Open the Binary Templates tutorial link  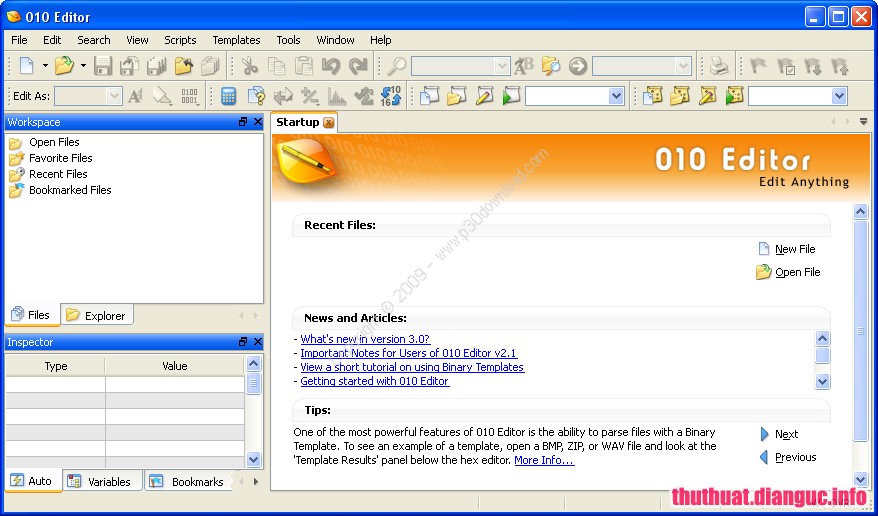412,367
